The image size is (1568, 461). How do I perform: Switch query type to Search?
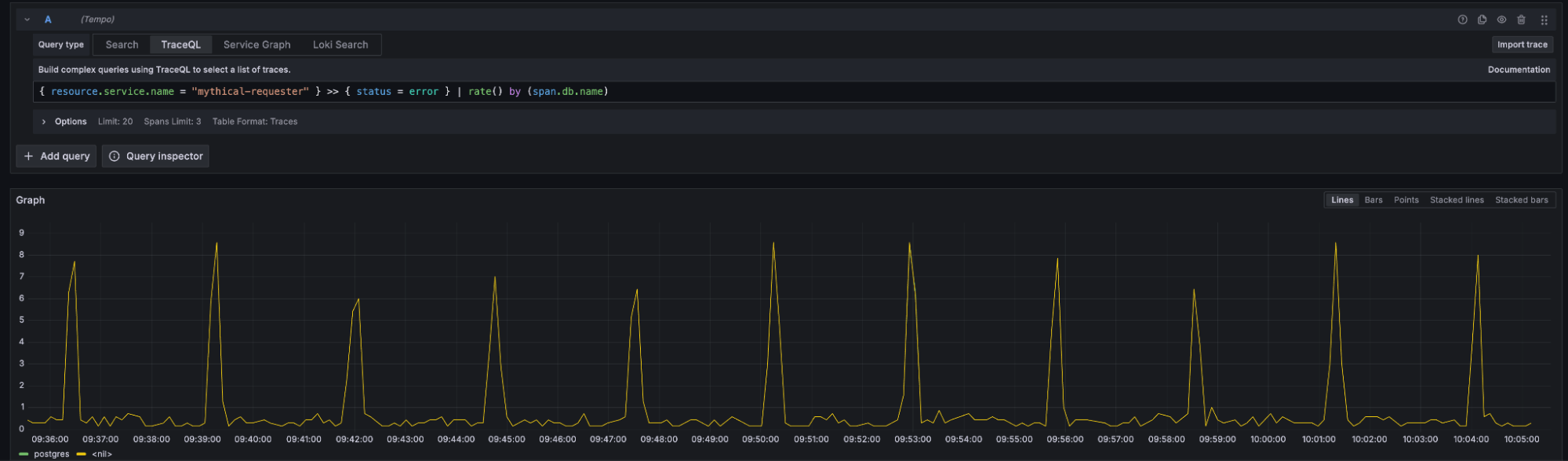tap(122, 45)
